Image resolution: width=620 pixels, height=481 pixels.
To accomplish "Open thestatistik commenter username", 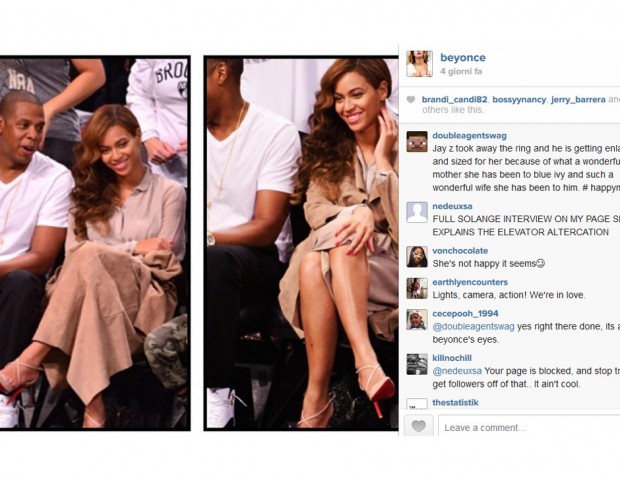I will click(x=455, y=403).
